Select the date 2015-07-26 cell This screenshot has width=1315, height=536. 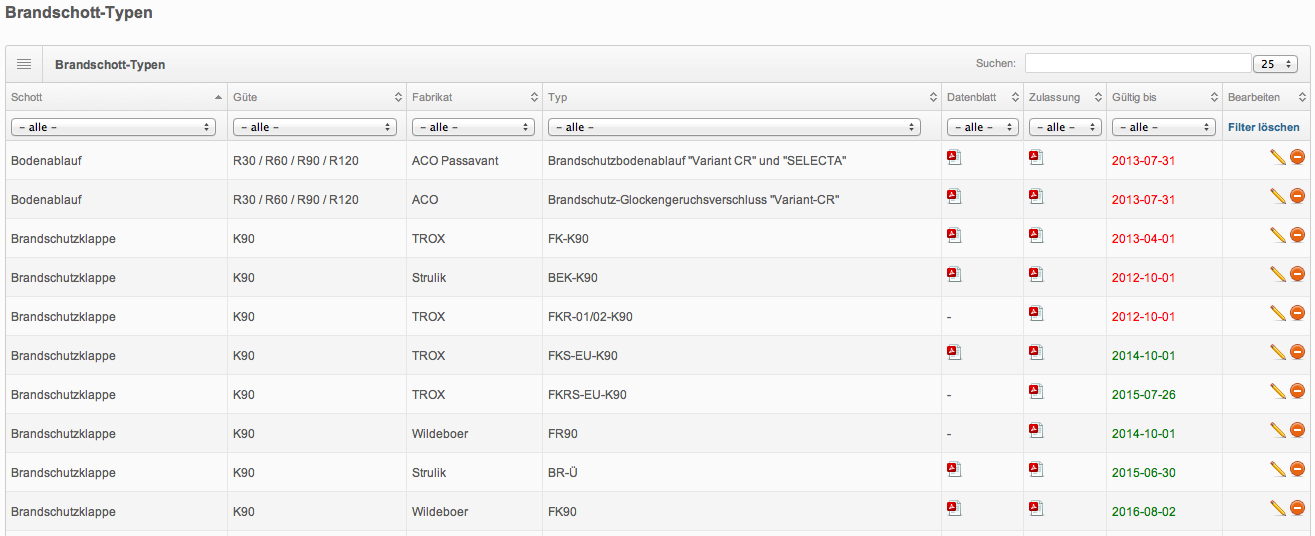click(x=1143, y=395)
